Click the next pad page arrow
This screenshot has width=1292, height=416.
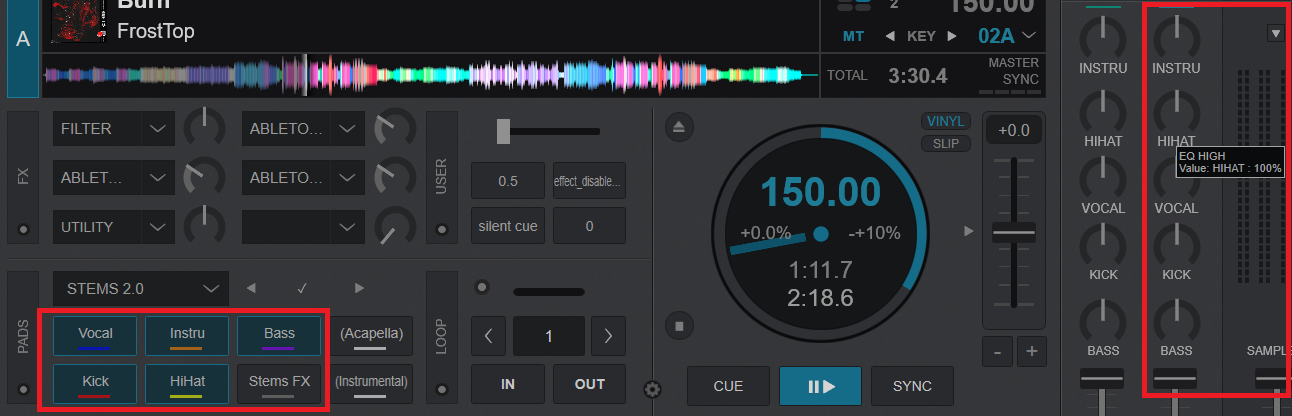click(x=359, y=289)
